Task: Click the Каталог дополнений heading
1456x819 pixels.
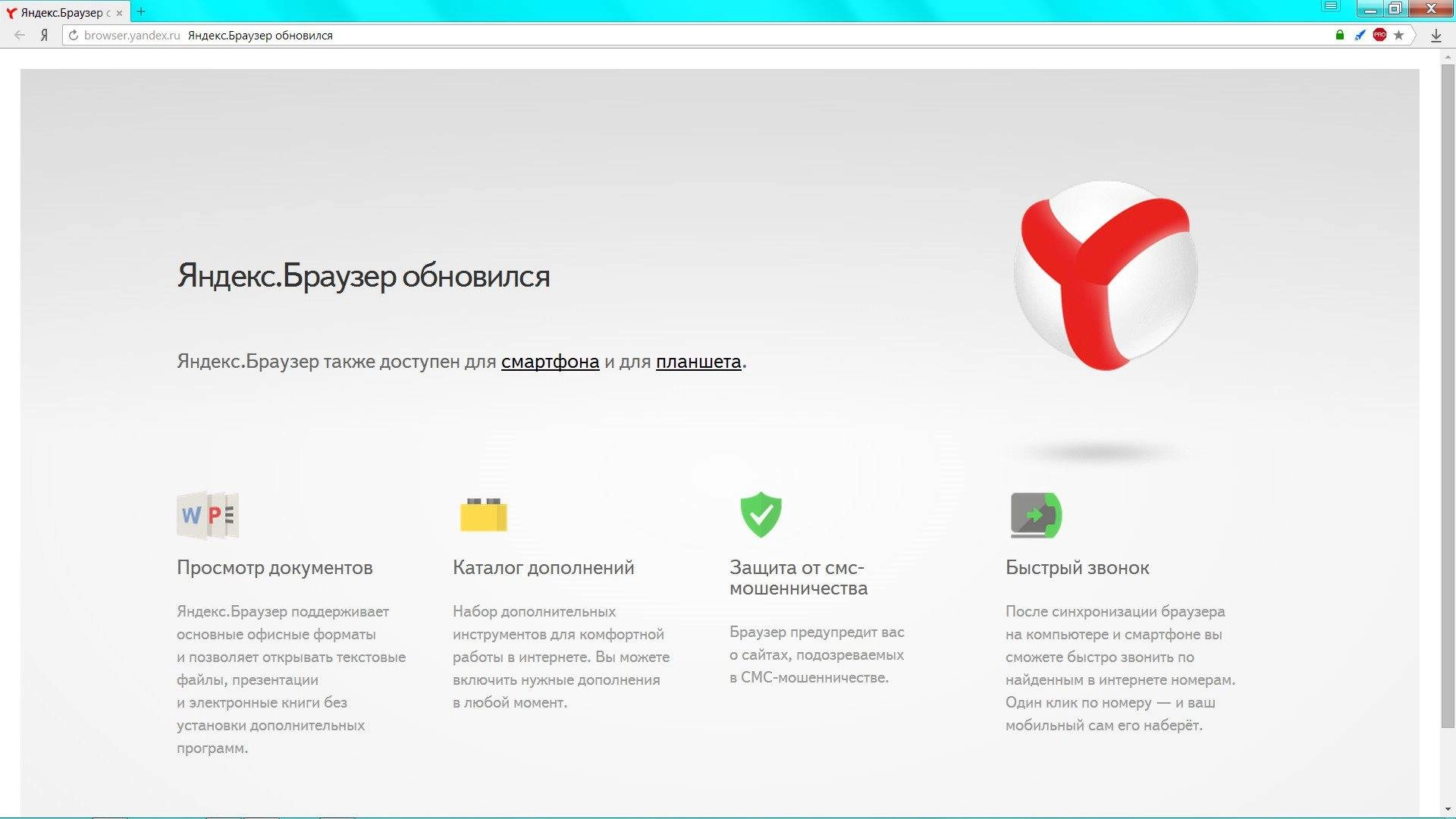Action: pyautogui.click(x=543, y=568)
